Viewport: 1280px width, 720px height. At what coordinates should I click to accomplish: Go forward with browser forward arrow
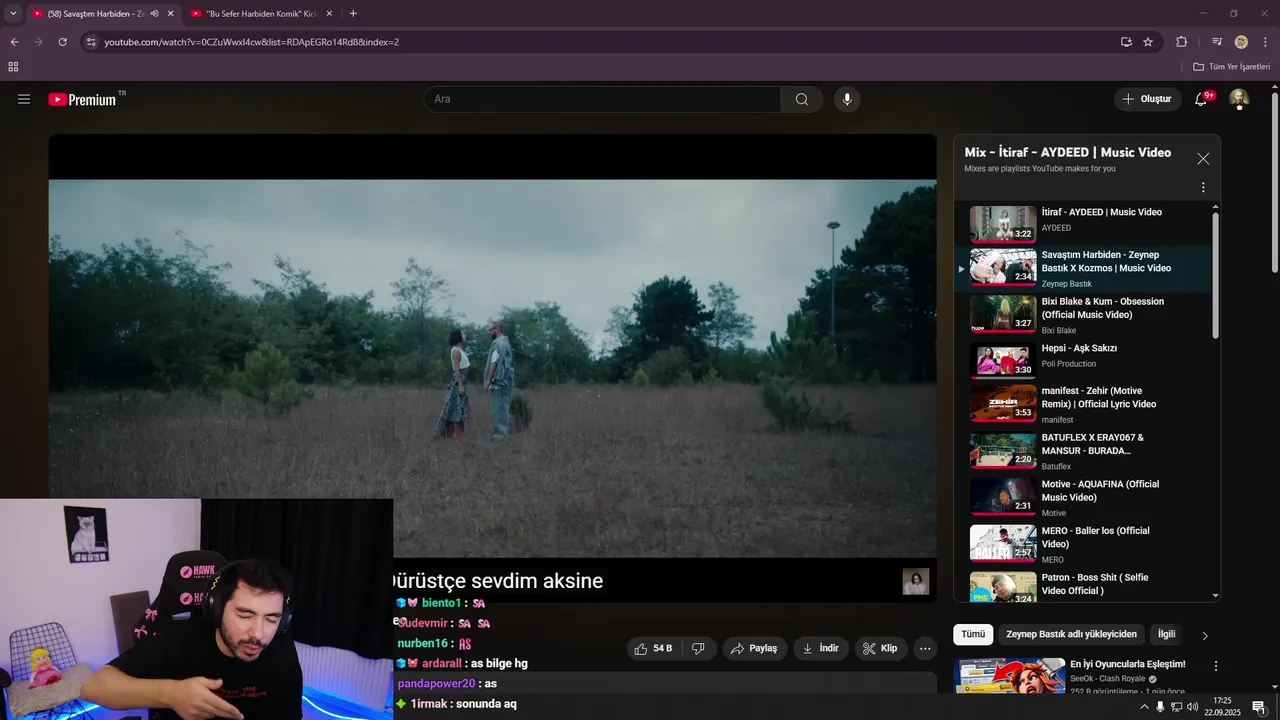click(x=38, y=42)
